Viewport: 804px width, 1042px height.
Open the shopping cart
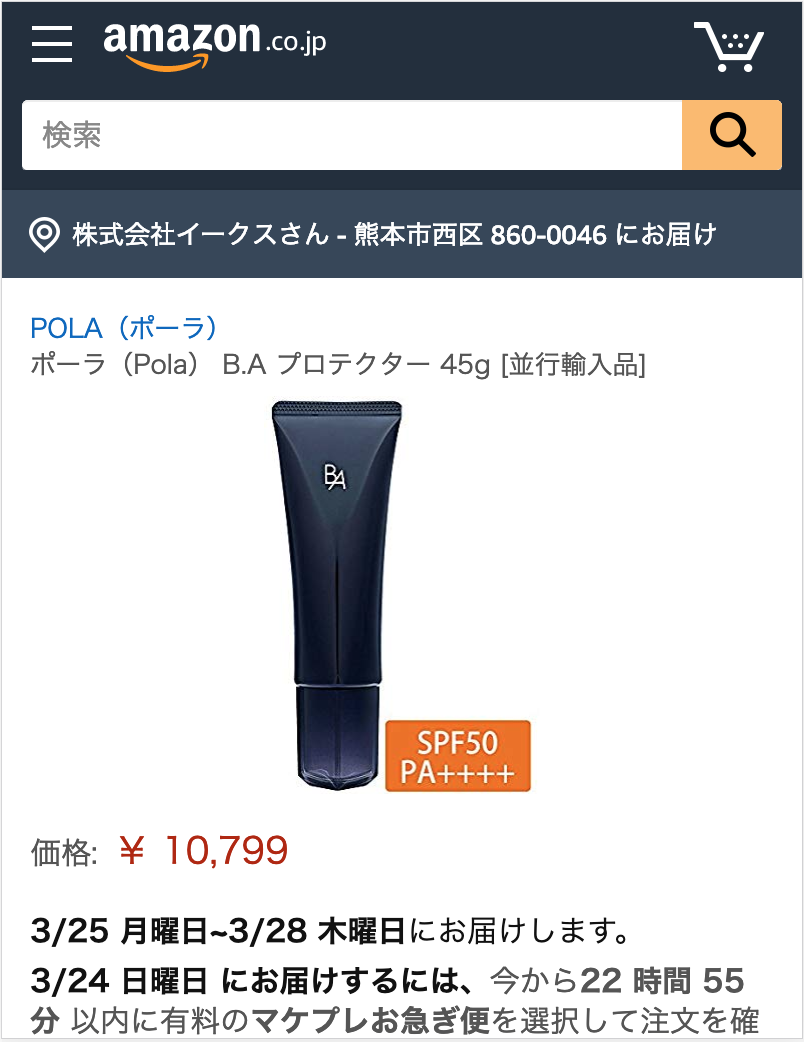click(728, 47)
